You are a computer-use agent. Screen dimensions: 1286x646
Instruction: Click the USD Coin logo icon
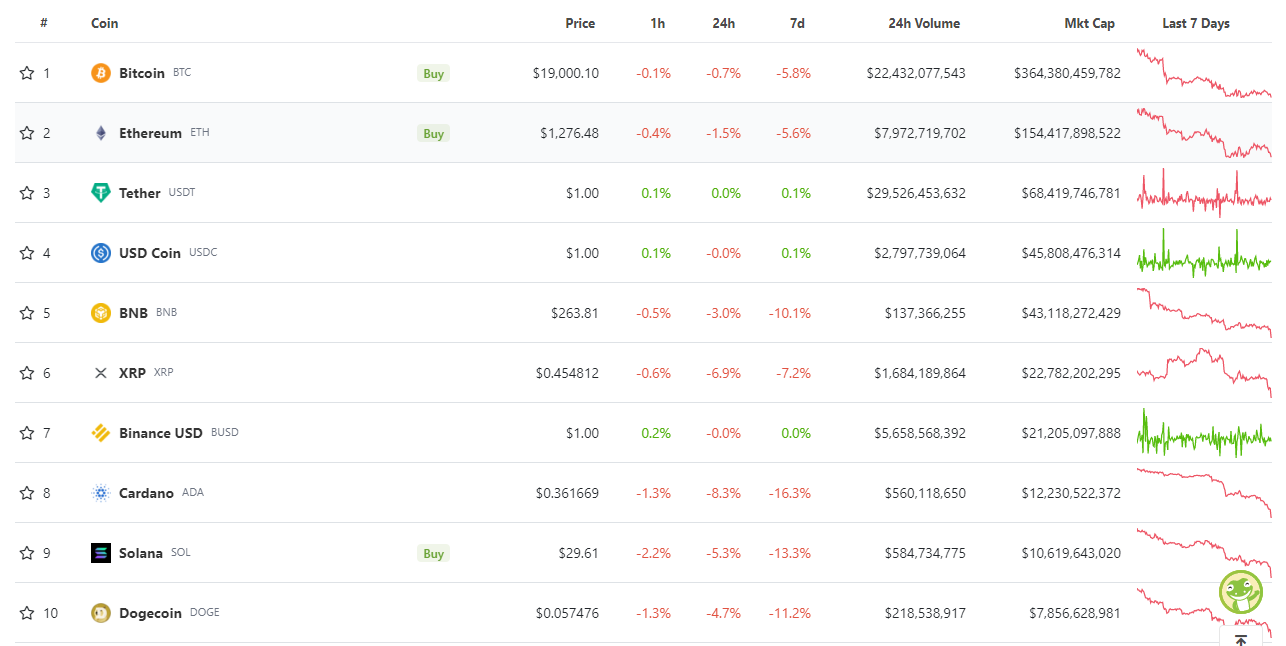tap(100, 253)
